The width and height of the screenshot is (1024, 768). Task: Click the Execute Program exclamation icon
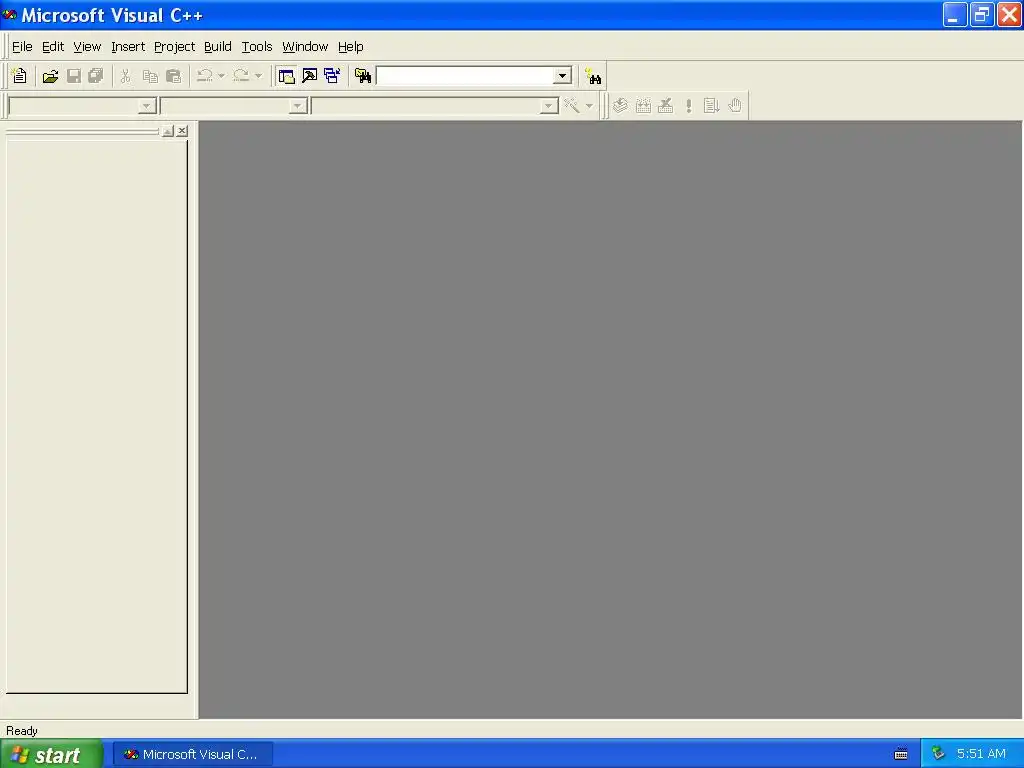pyautogui.click(x=689, y=105)
